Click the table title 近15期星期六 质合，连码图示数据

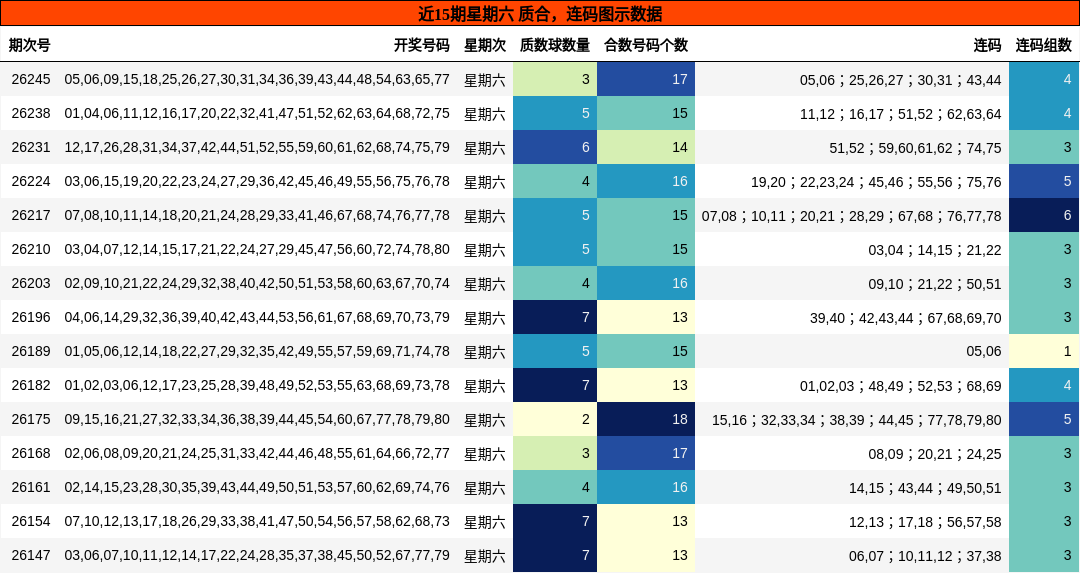[x=540, y=13]
